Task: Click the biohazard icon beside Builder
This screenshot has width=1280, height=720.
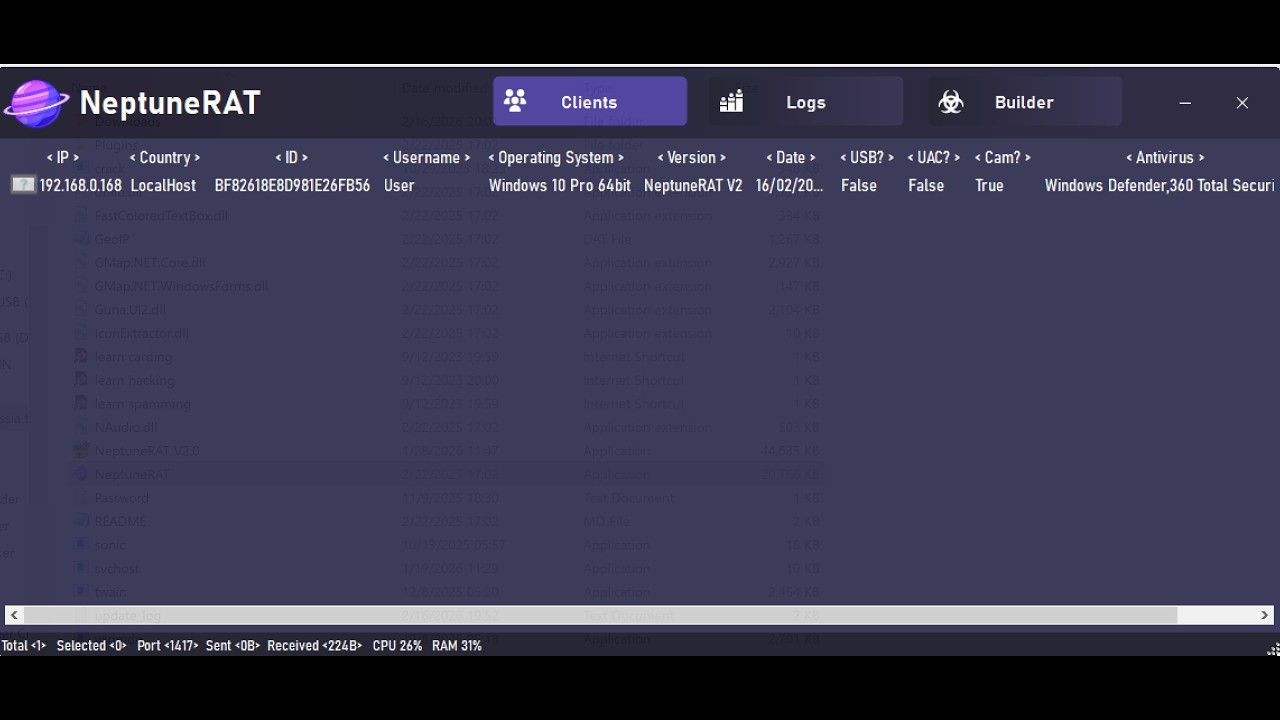Action: [x=951, y=101]
